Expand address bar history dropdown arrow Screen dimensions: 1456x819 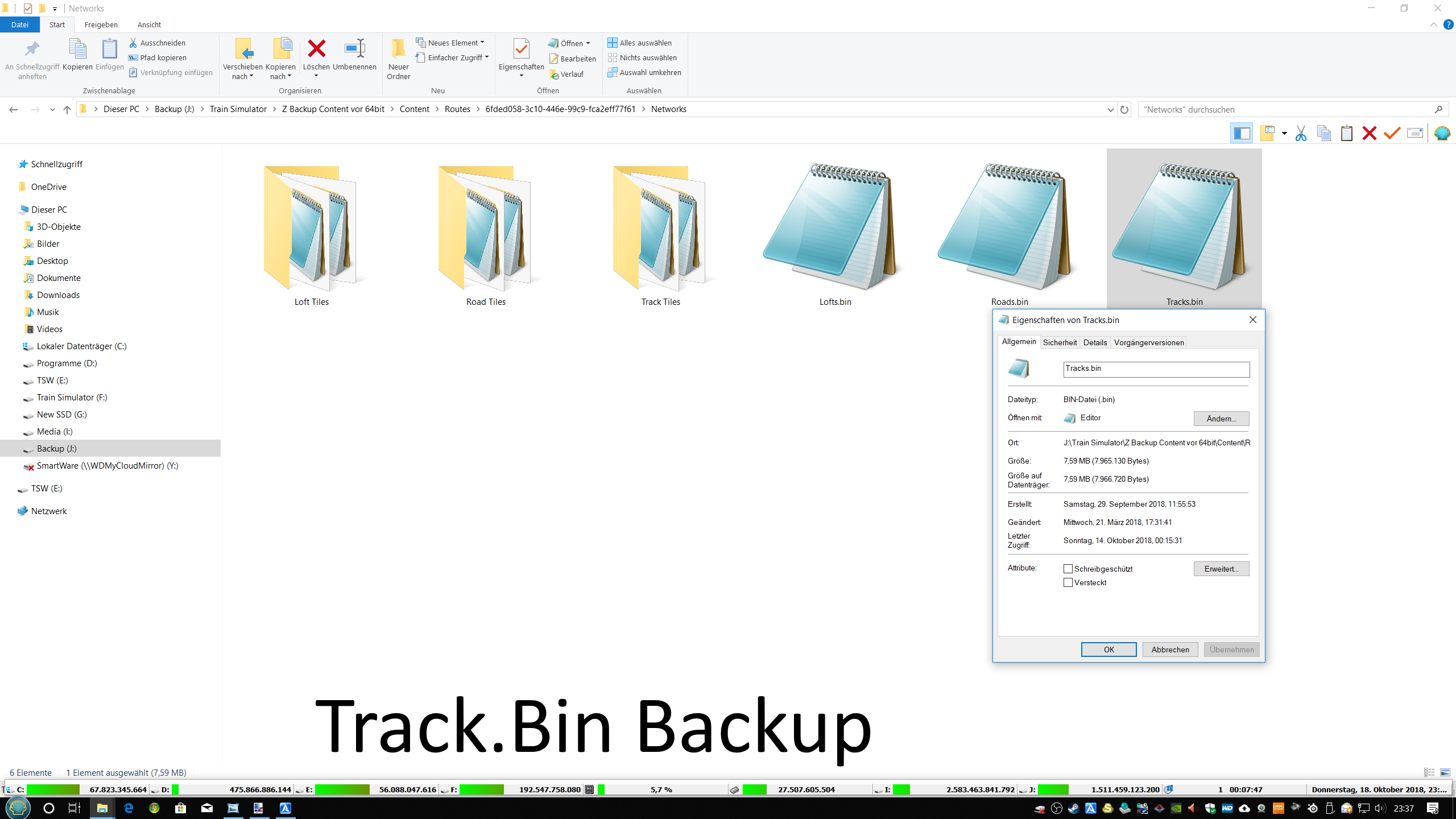[1110, 109]
